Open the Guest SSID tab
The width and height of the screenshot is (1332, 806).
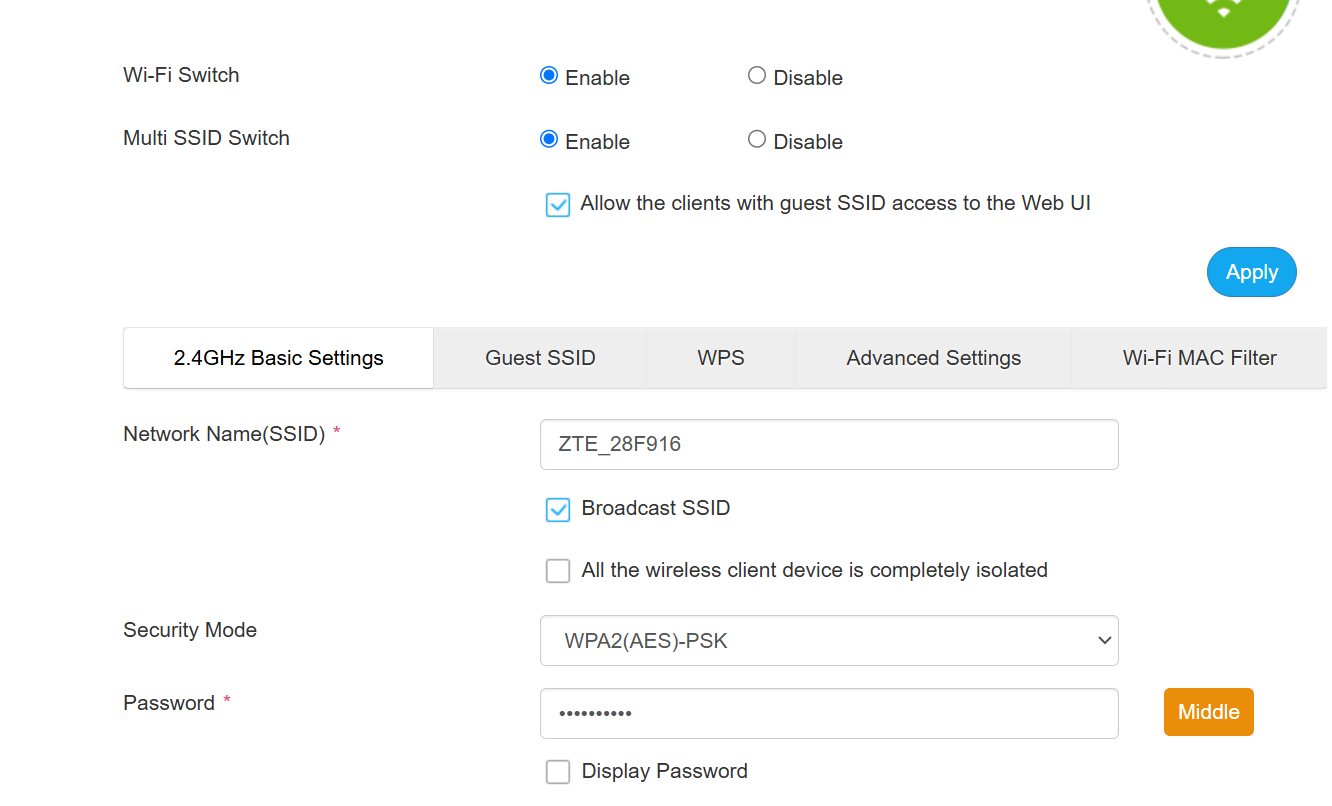coord(540,358)
